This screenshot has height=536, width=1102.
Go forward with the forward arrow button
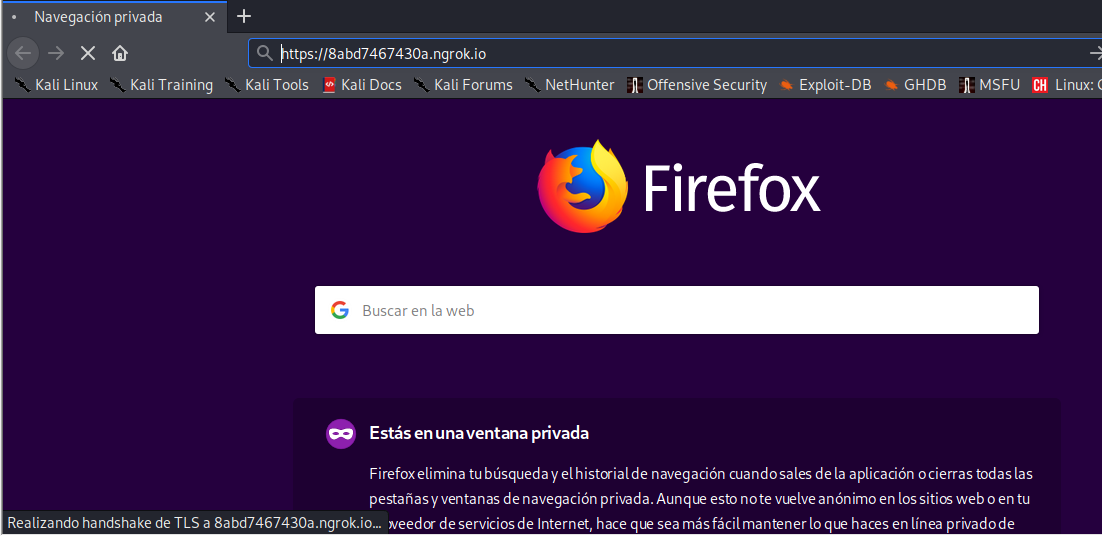[x=56, y=53]
